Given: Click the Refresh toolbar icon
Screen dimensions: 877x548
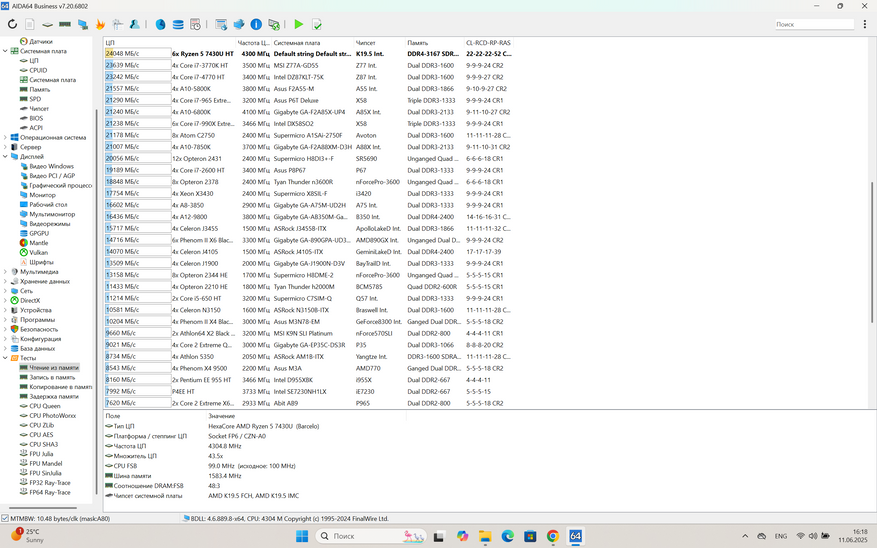Looking at the screenshot, I should [12, 24].
